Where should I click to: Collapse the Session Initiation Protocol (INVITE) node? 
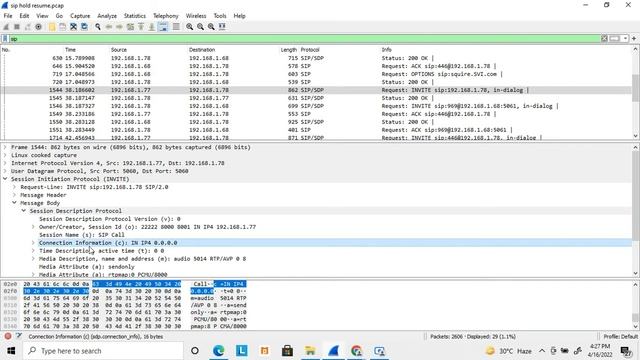click(5, 179)
